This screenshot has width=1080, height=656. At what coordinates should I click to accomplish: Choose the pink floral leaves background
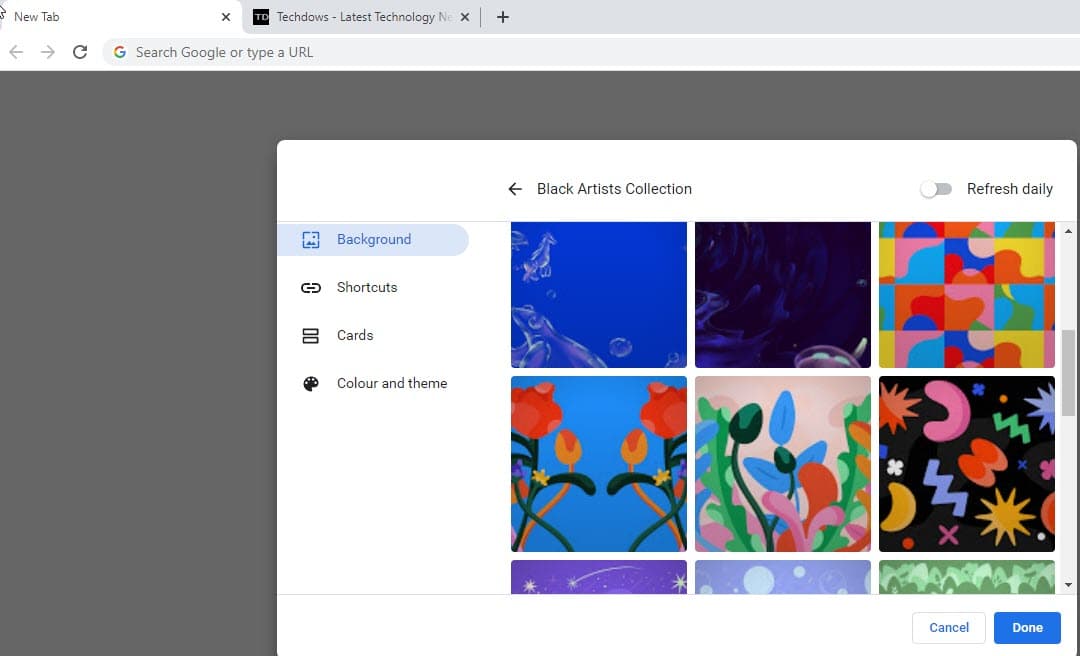click(782, 464)
